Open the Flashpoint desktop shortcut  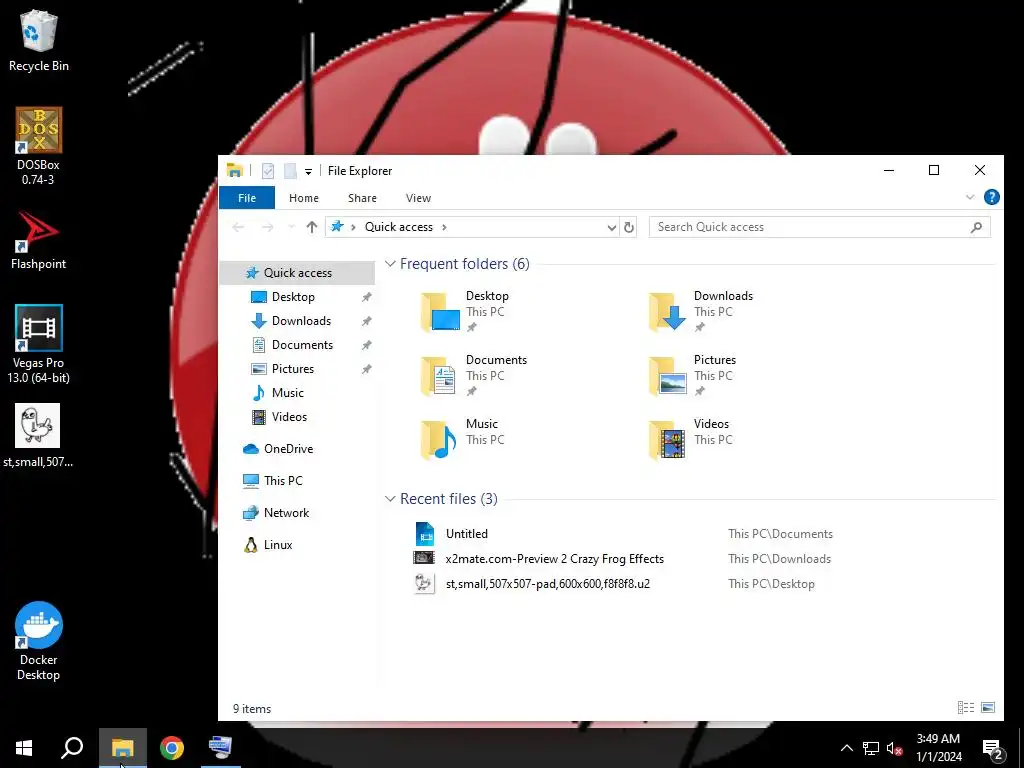38,240
